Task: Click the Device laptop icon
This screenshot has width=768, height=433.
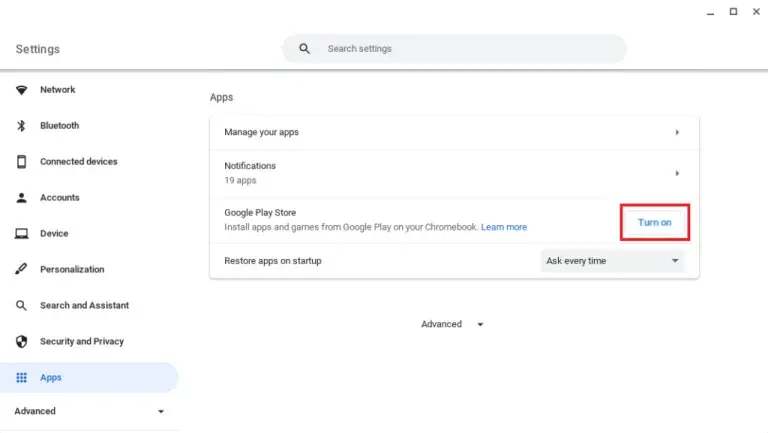Action: tap(21, 234)
